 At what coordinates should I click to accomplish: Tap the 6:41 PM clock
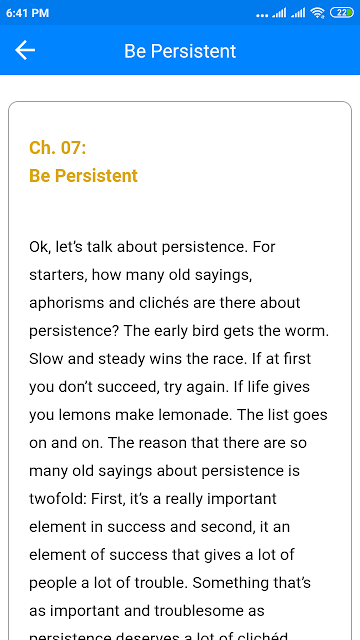[27, 13]
